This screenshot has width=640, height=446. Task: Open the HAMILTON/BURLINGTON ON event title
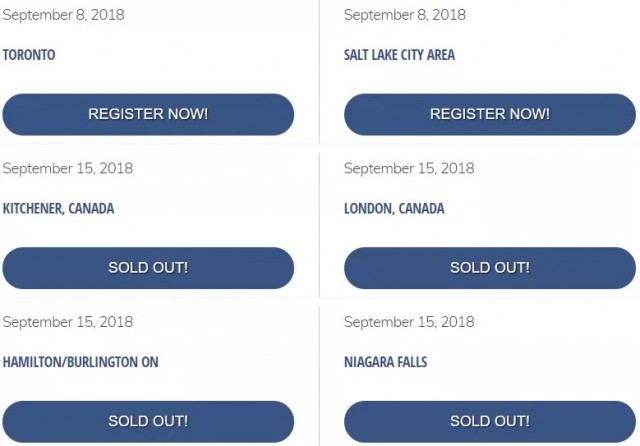pyautogui.click(x=80, y=362)
